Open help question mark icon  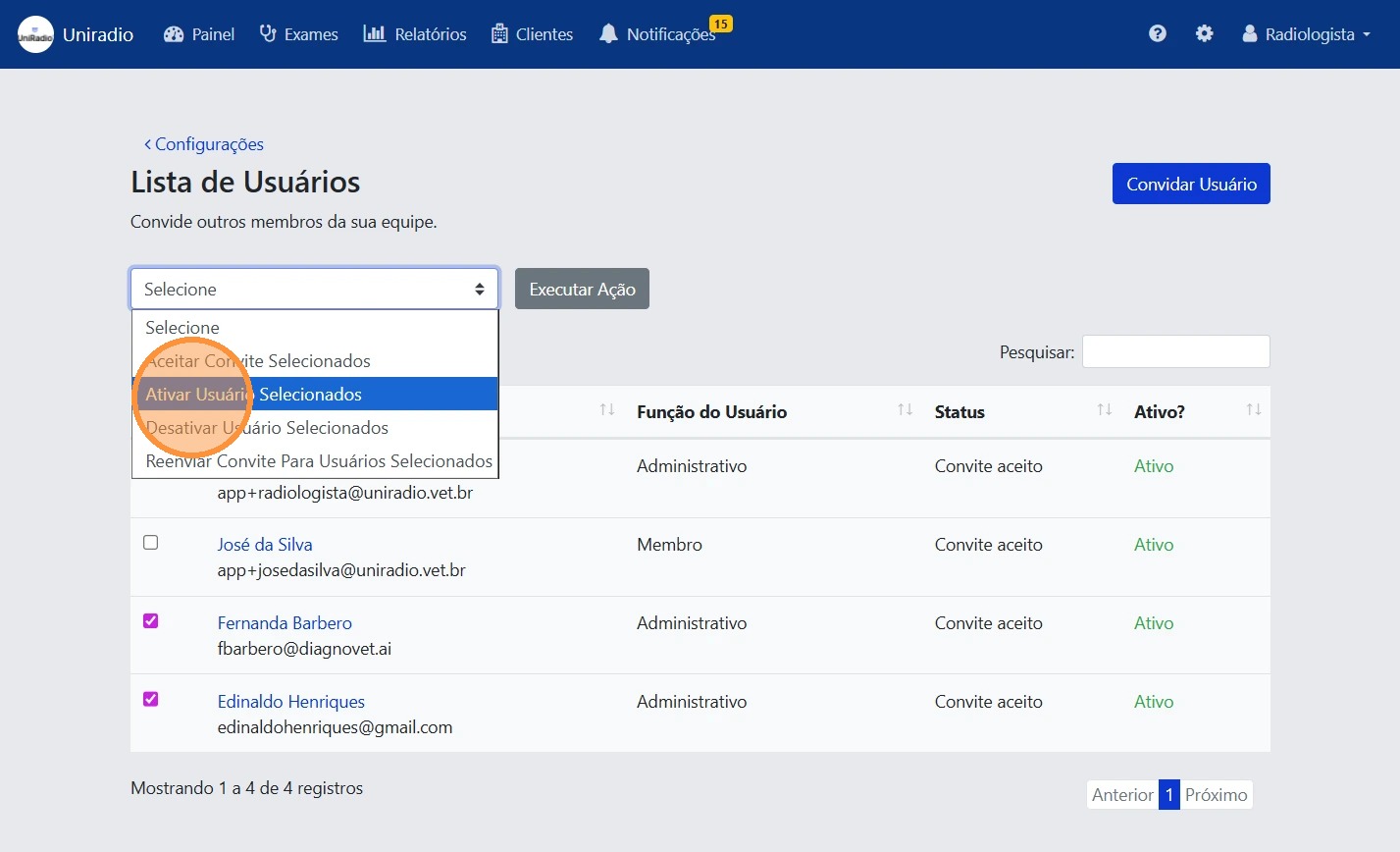[1158, 34]
